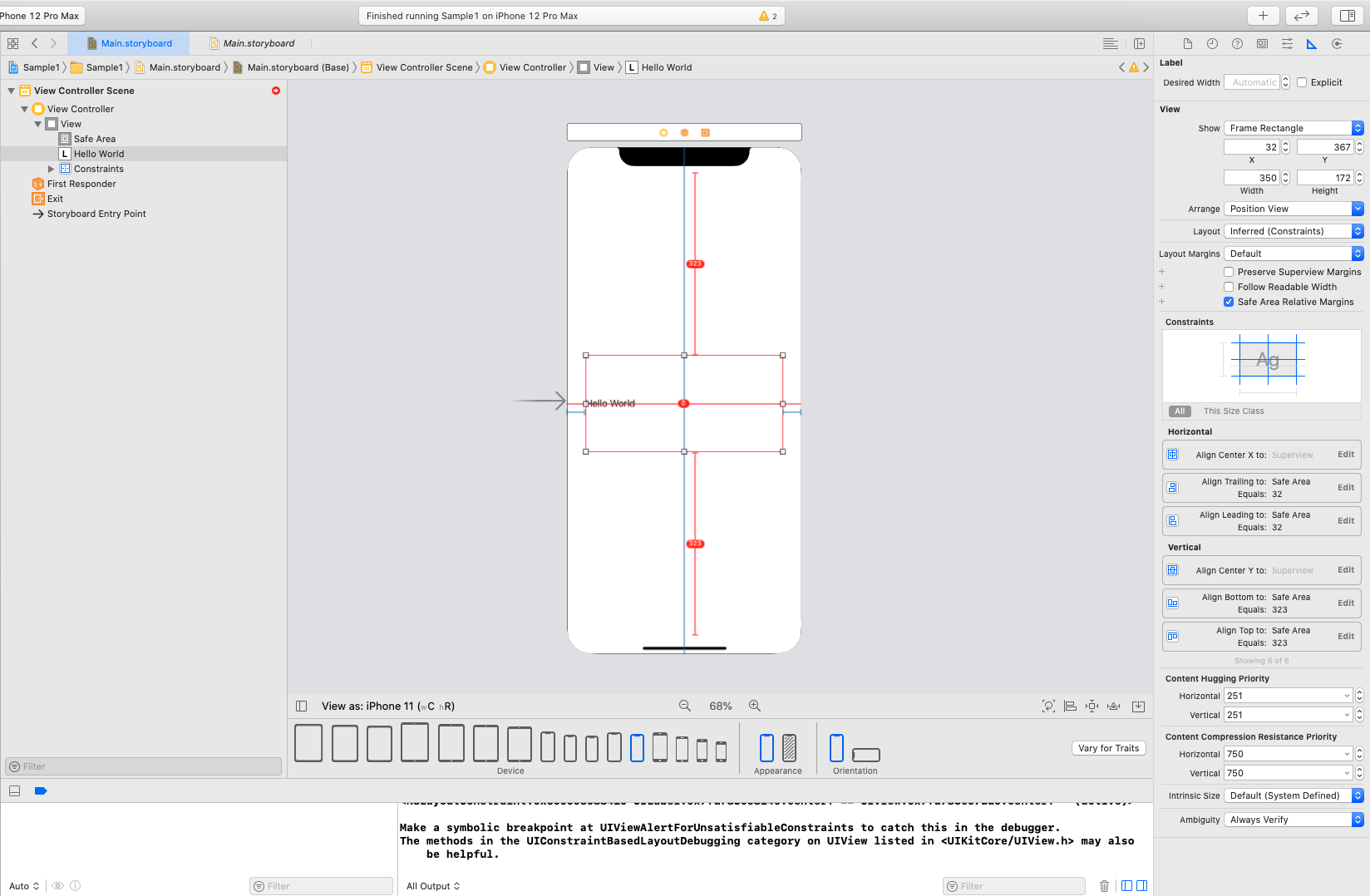Edit the Align Bottom constraint
The height and width of the screenshot is (896, 1370).
(x=1346, y=603)
